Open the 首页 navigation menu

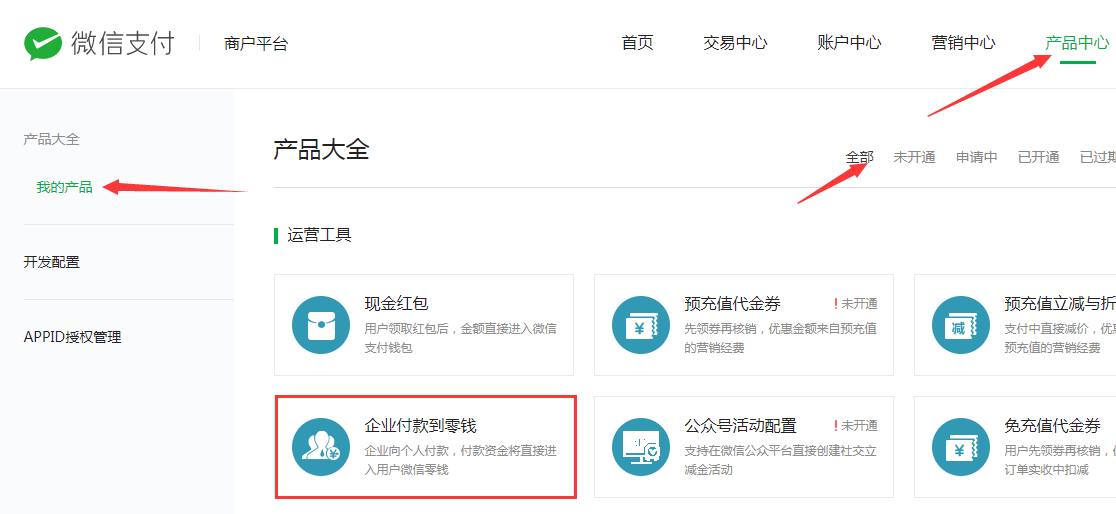click(637, 43)
